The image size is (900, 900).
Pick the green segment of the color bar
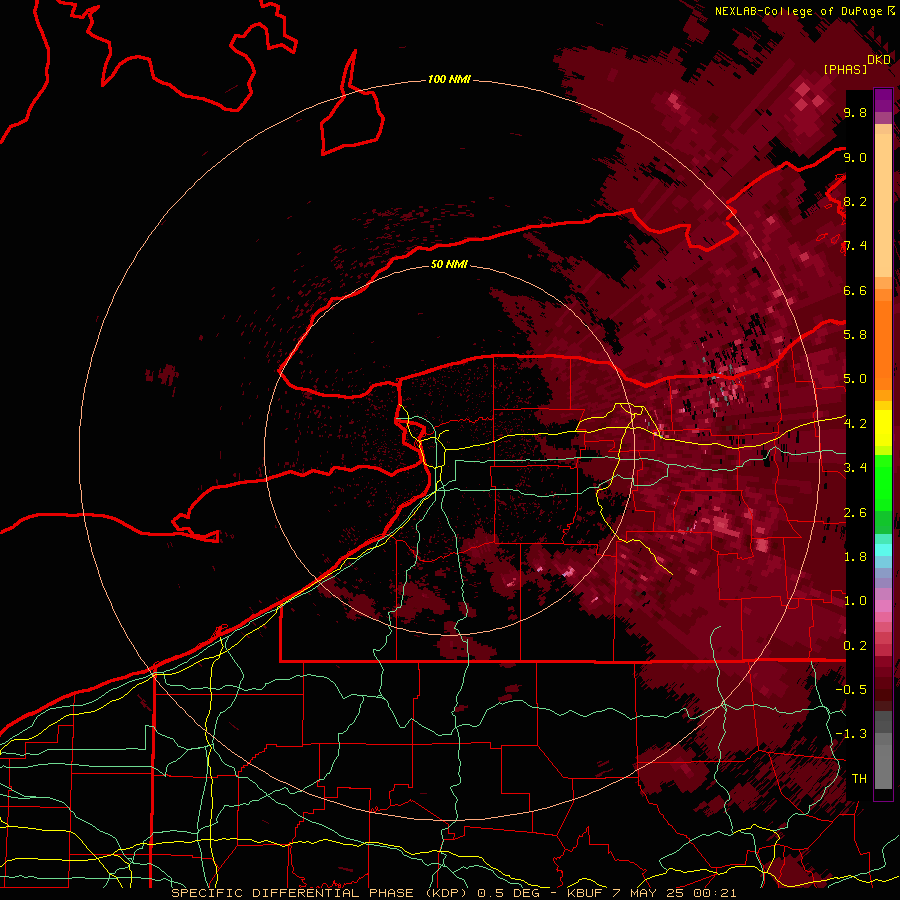(x=883, y=483)
